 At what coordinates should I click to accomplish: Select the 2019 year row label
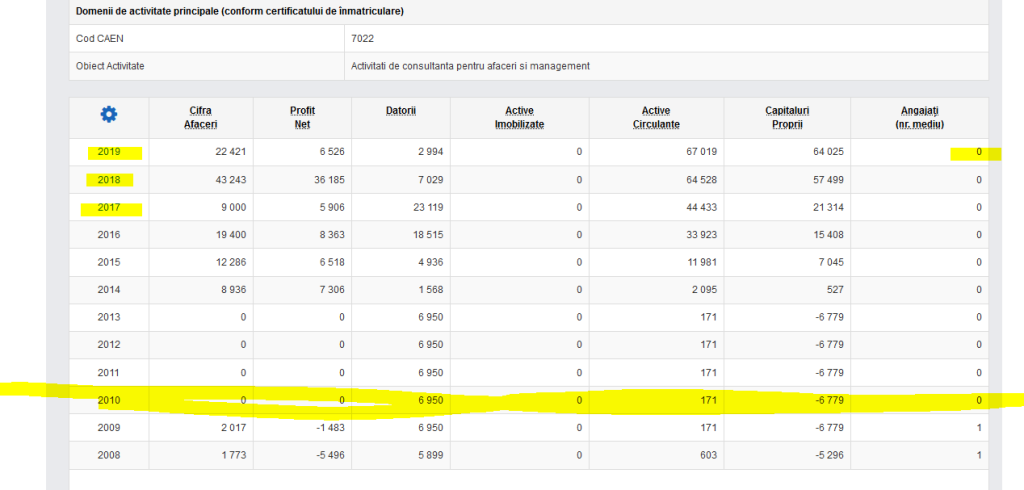point(109,152)
